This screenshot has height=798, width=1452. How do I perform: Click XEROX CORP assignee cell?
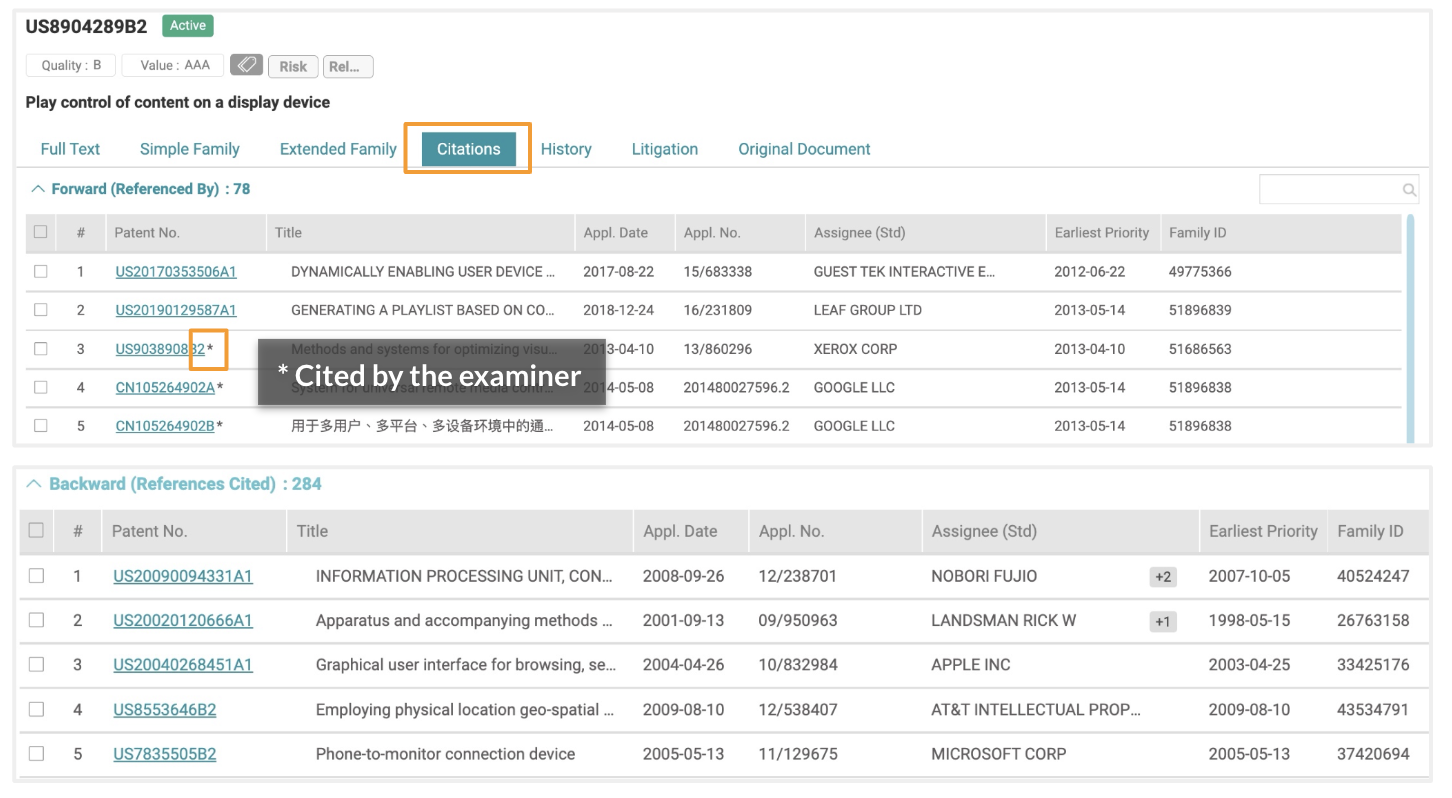point(855,349)
